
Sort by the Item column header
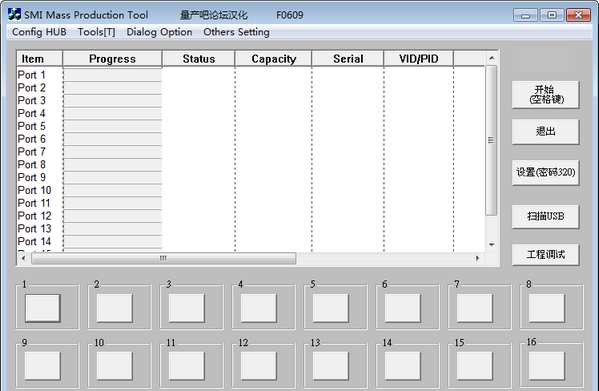click(x=39, y=59)
